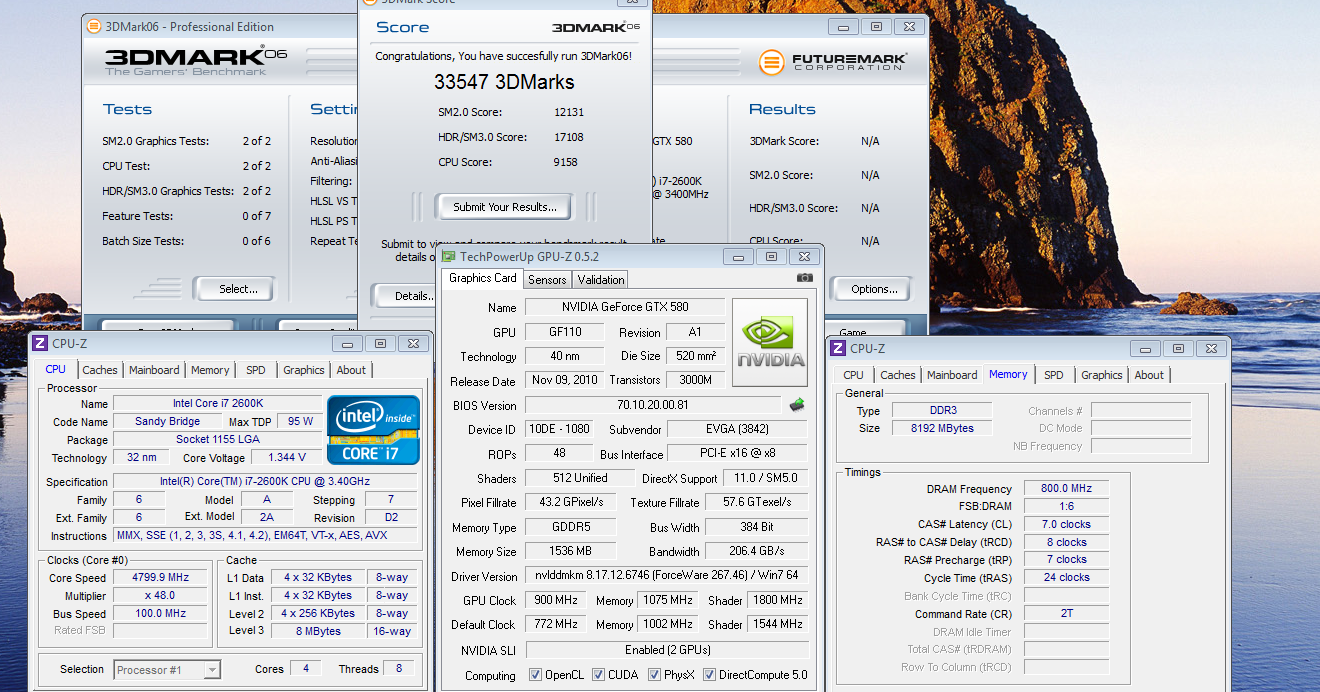Viewport: 1320px width, 692px height.
Task: Click the Core Voltage value 1.344 V
Action: coord(288,457)
